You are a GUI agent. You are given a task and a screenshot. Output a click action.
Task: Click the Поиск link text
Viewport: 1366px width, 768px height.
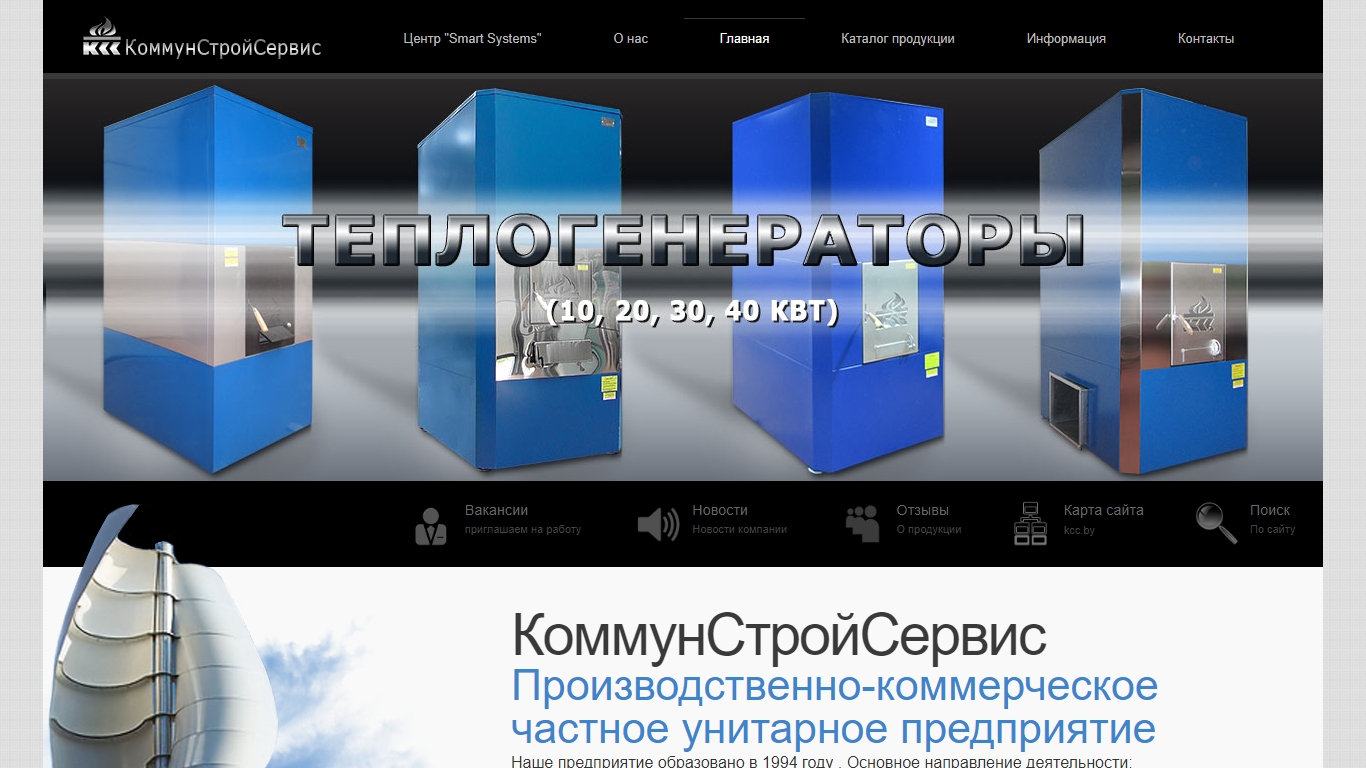(x=1270, y=510)
